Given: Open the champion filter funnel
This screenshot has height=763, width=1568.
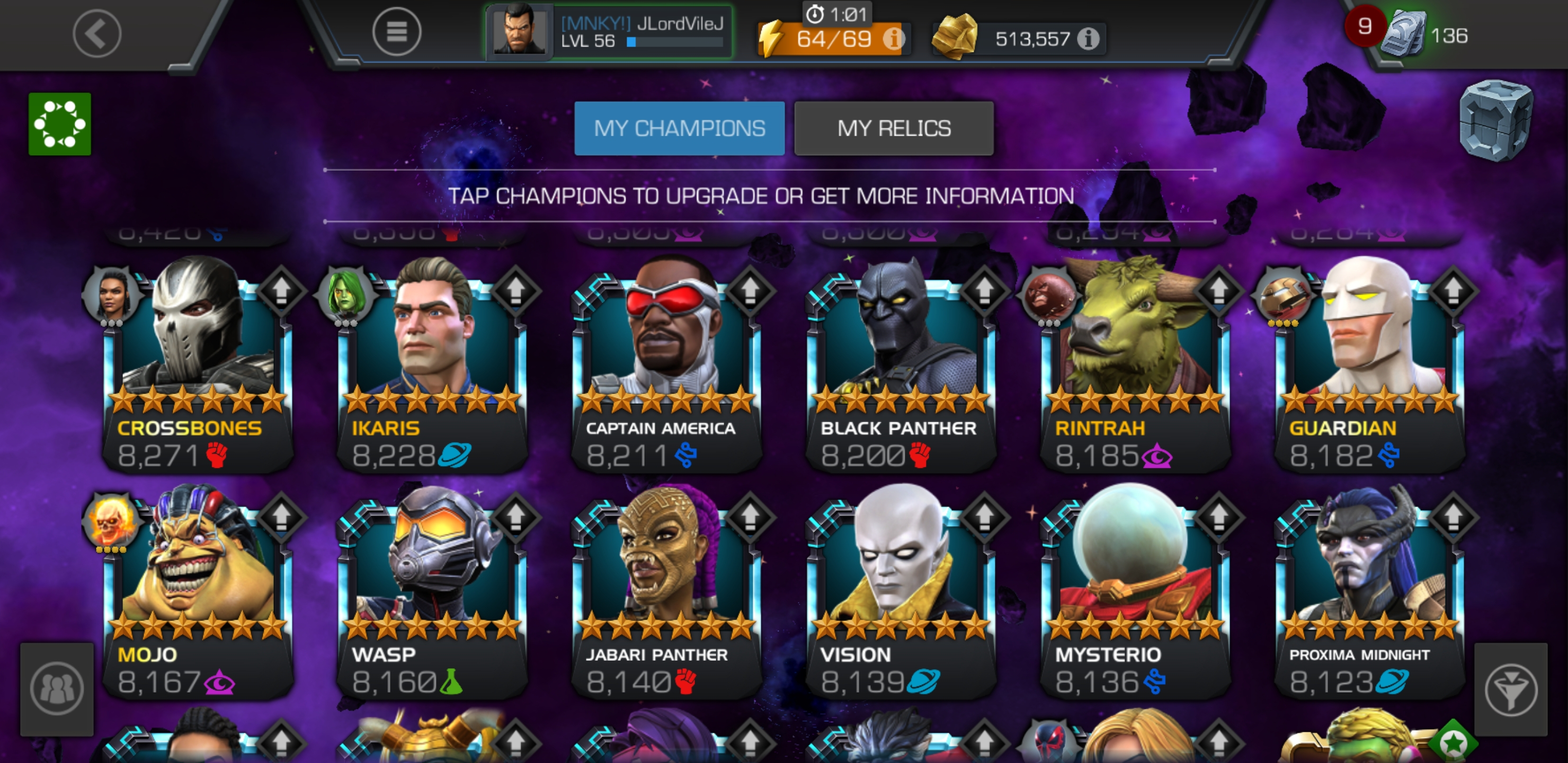Looking at the screenshot, I should tap(1510, 689).
